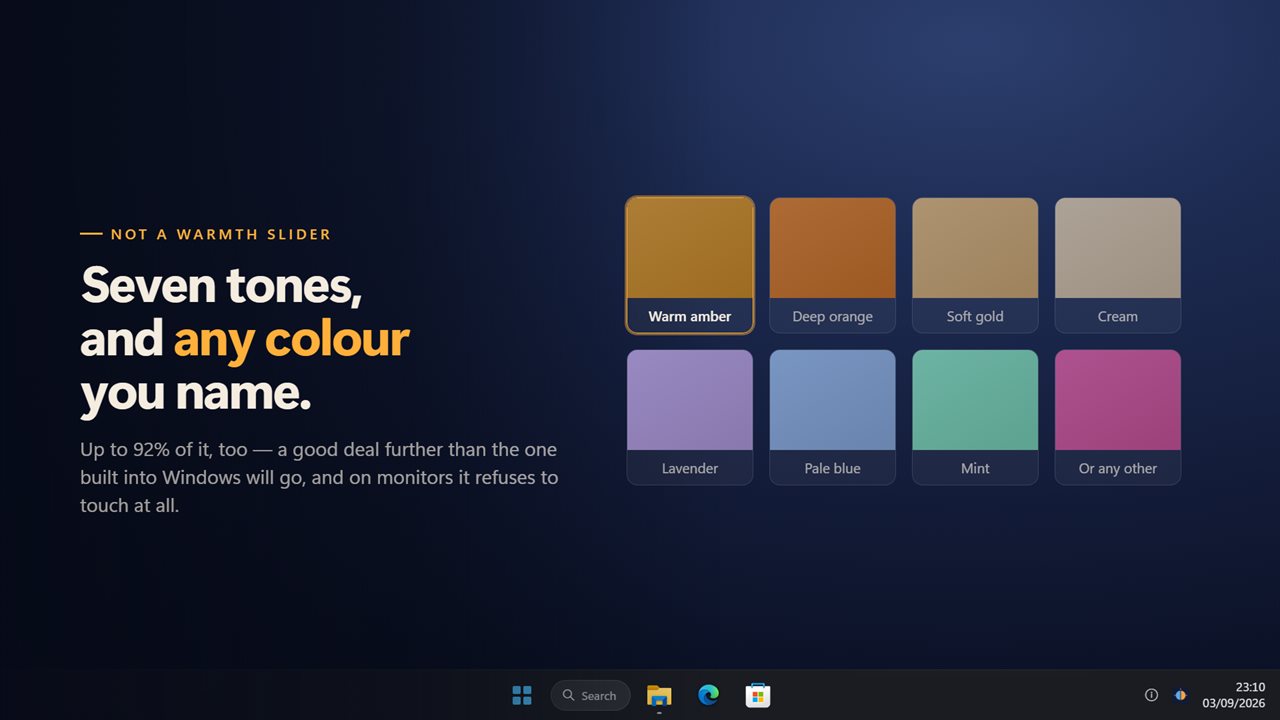Click the 'you name.' heading line
This screenshot has height=720, width=1280.
[196, 394]
